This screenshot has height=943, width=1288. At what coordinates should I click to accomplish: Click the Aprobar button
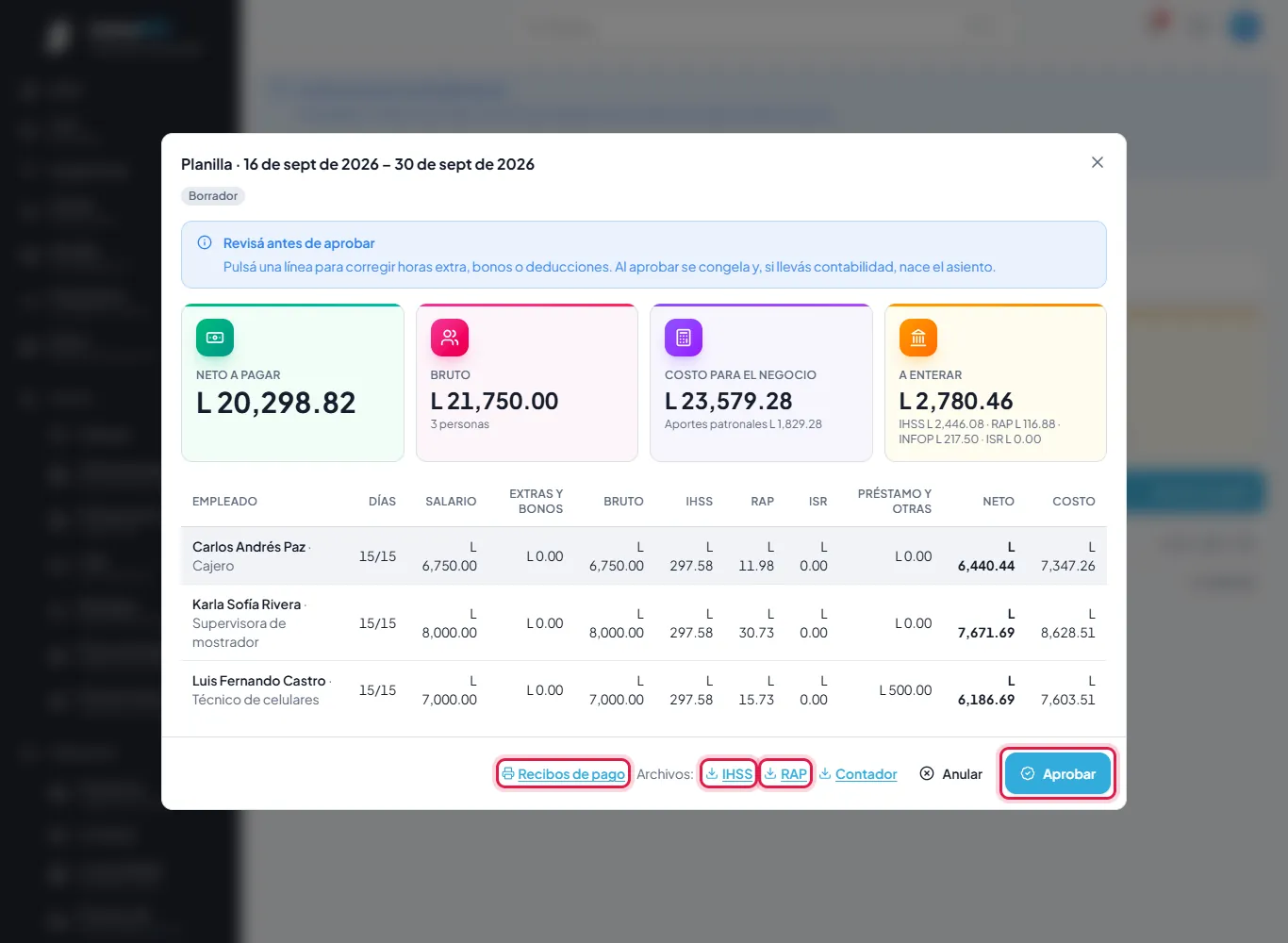pyautogui.click(x=1058, y=774)
